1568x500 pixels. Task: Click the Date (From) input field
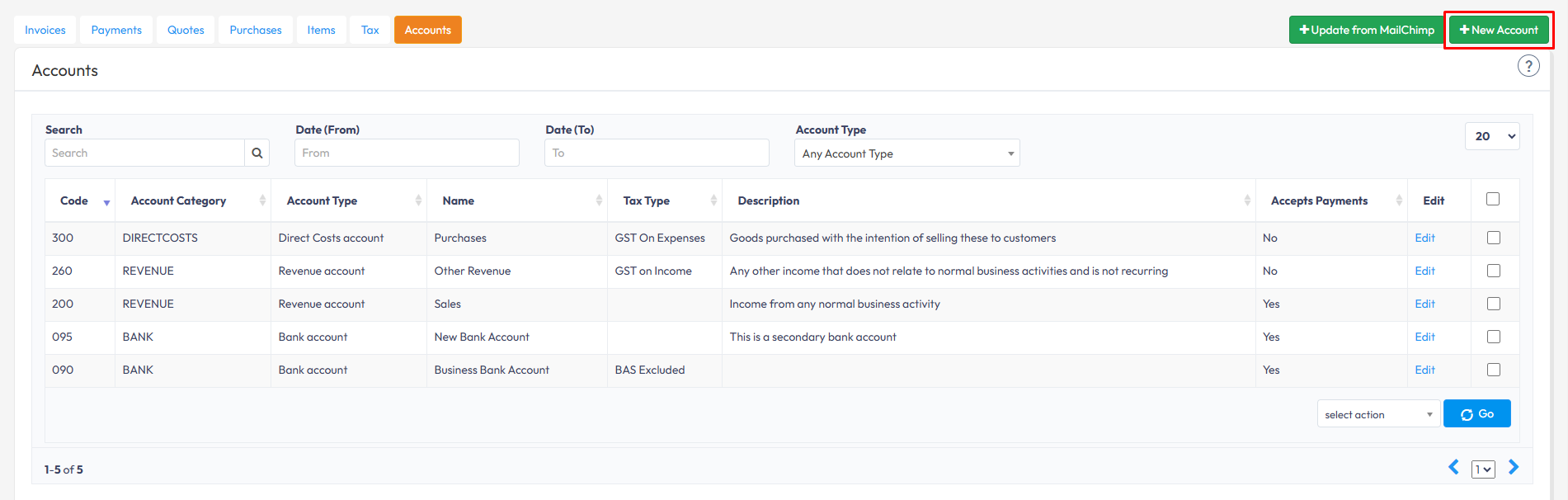coord(407,153)
